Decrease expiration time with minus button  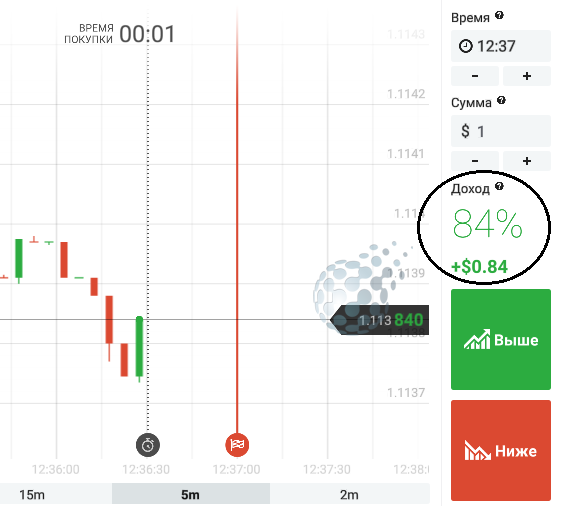[475, 76]
